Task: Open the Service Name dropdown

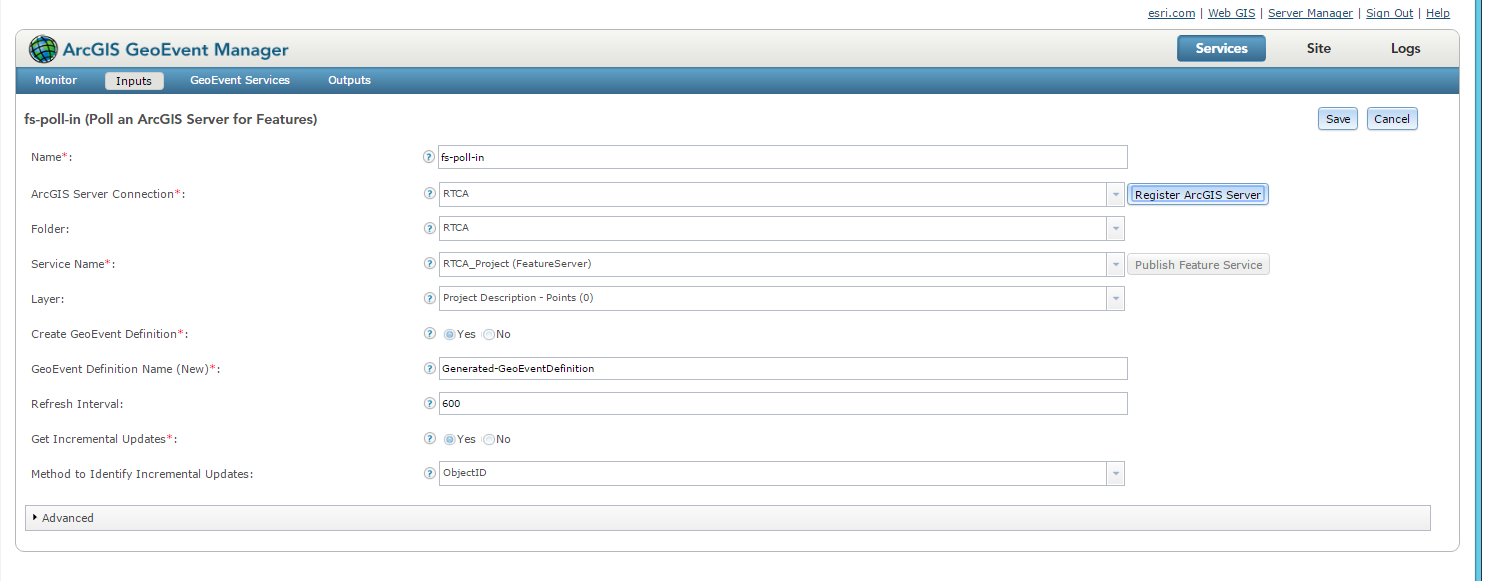Action: coord(1115,264)
